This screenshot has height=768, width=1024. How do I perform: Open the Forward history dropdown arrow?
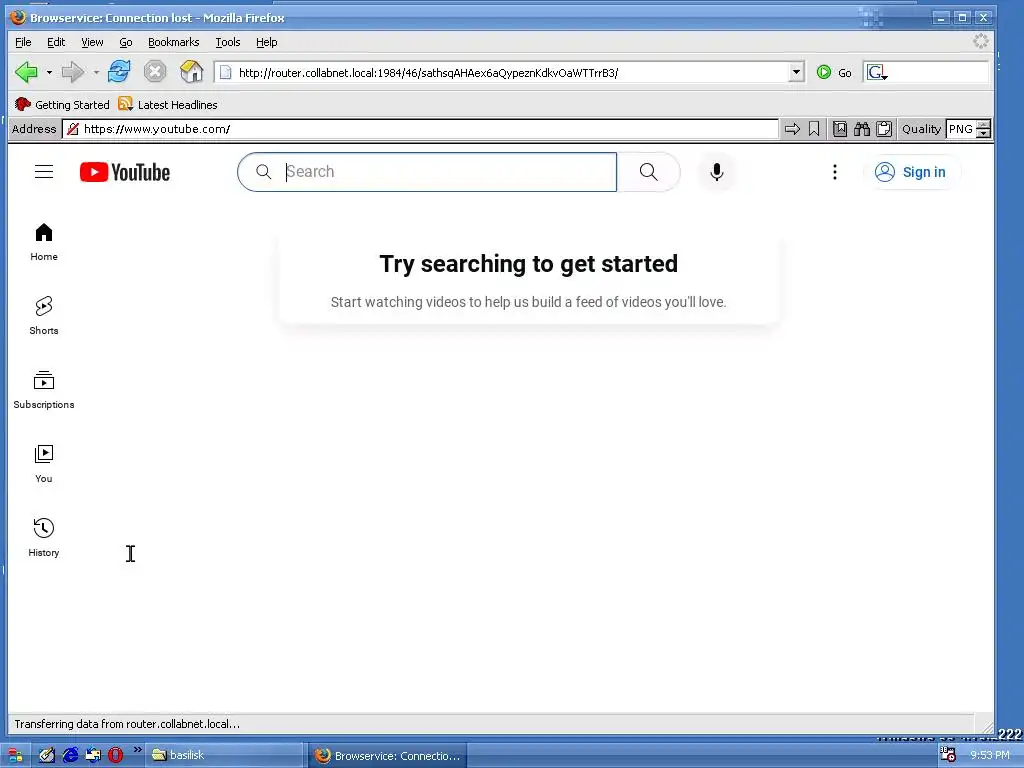click(x=96, y=72)
